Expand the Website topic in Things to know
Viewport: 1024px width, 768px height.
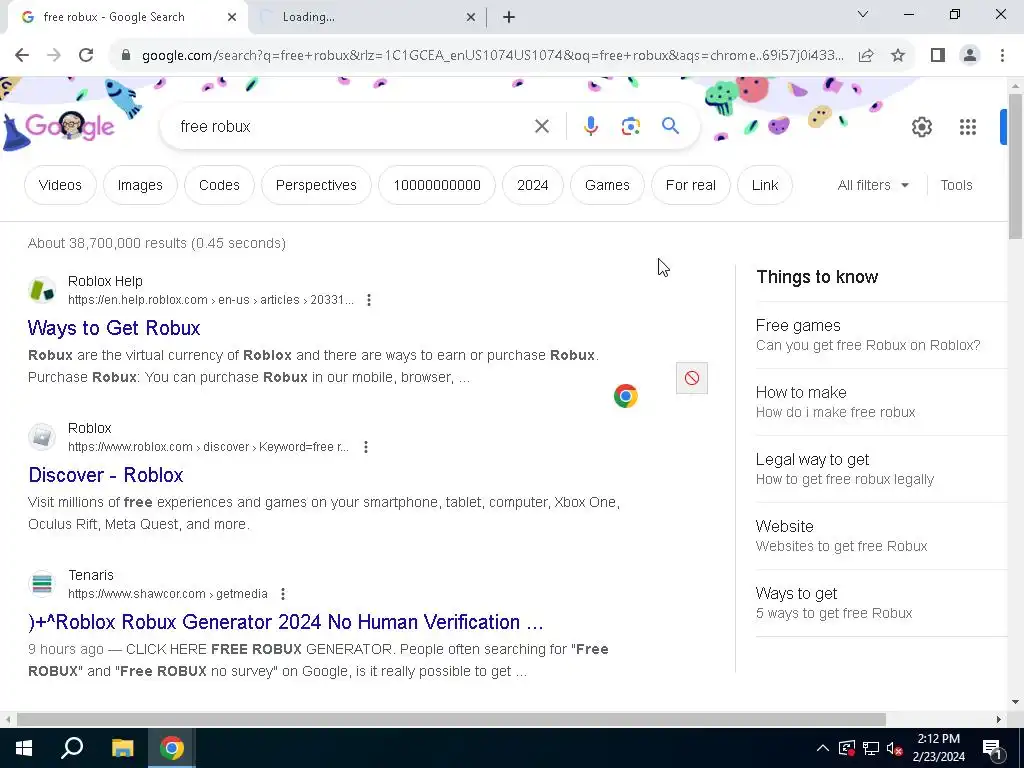(882, 536)
